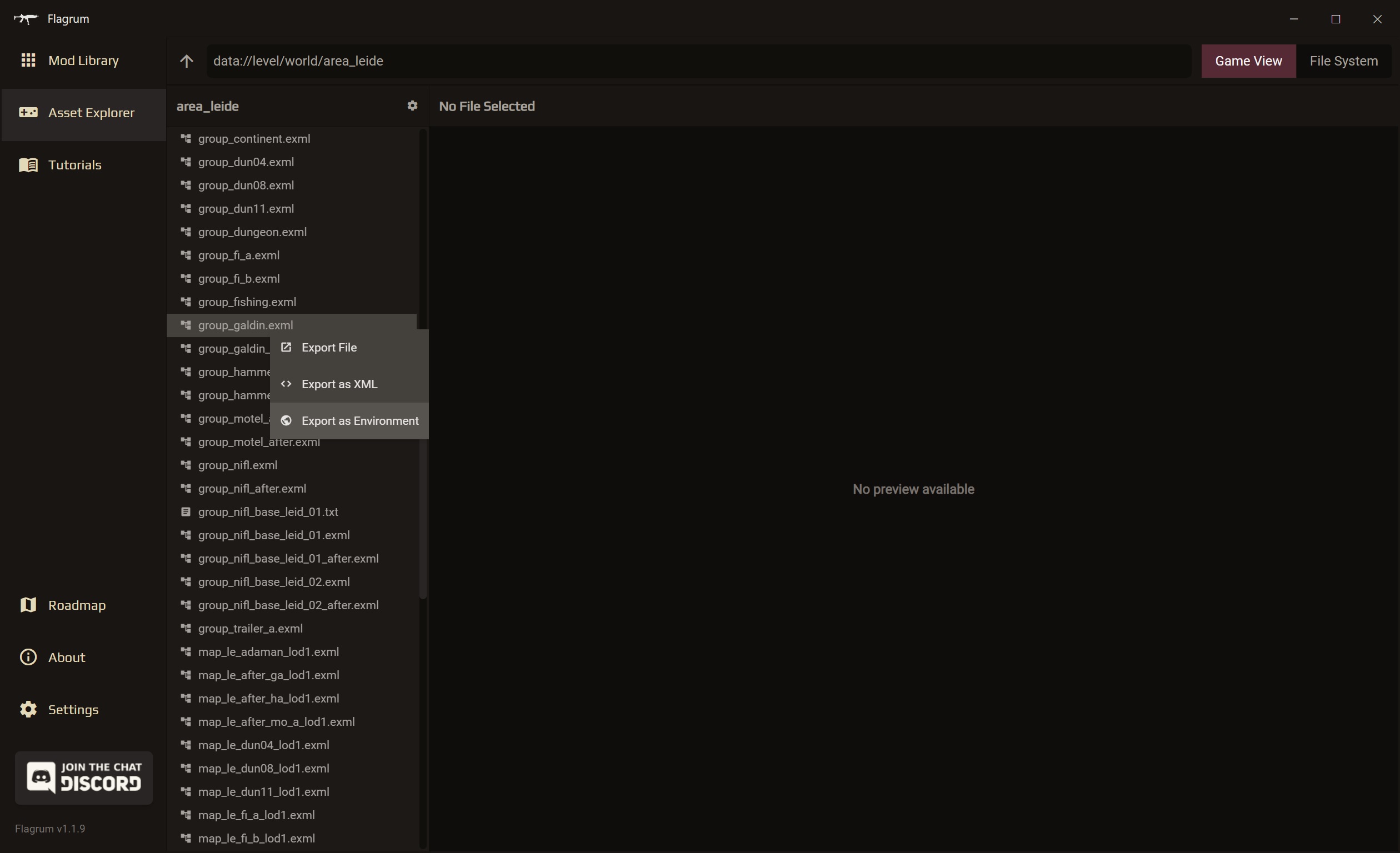This screenshot has height=853, width=1400.
Task: Choose Export File from context menu
Action: (x=329, y=348)
